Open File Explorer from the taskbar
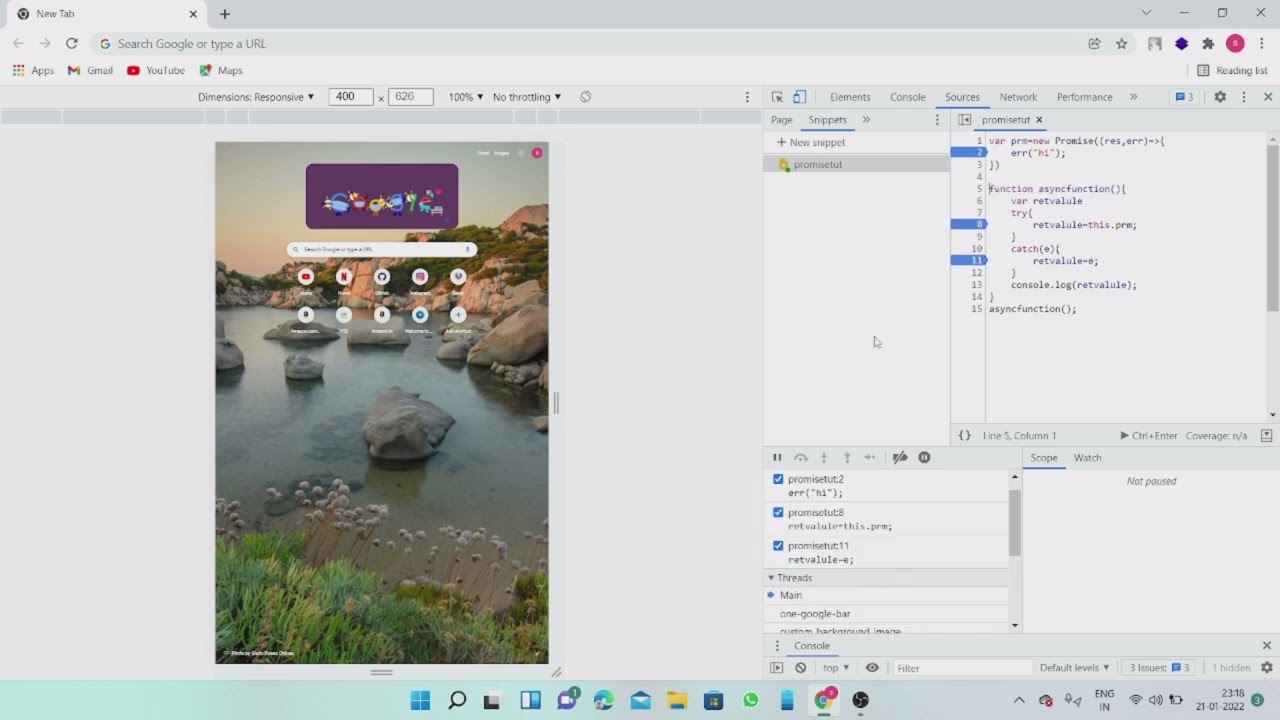 (677, 700)
